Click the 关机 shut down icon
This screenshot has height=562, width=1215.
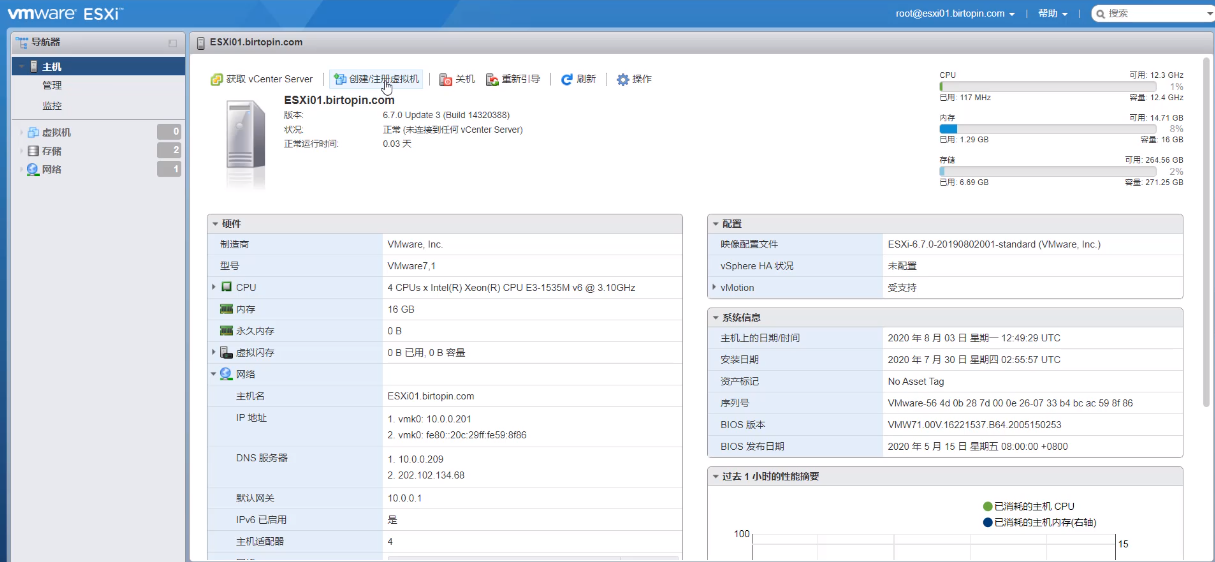pos(445,79)
